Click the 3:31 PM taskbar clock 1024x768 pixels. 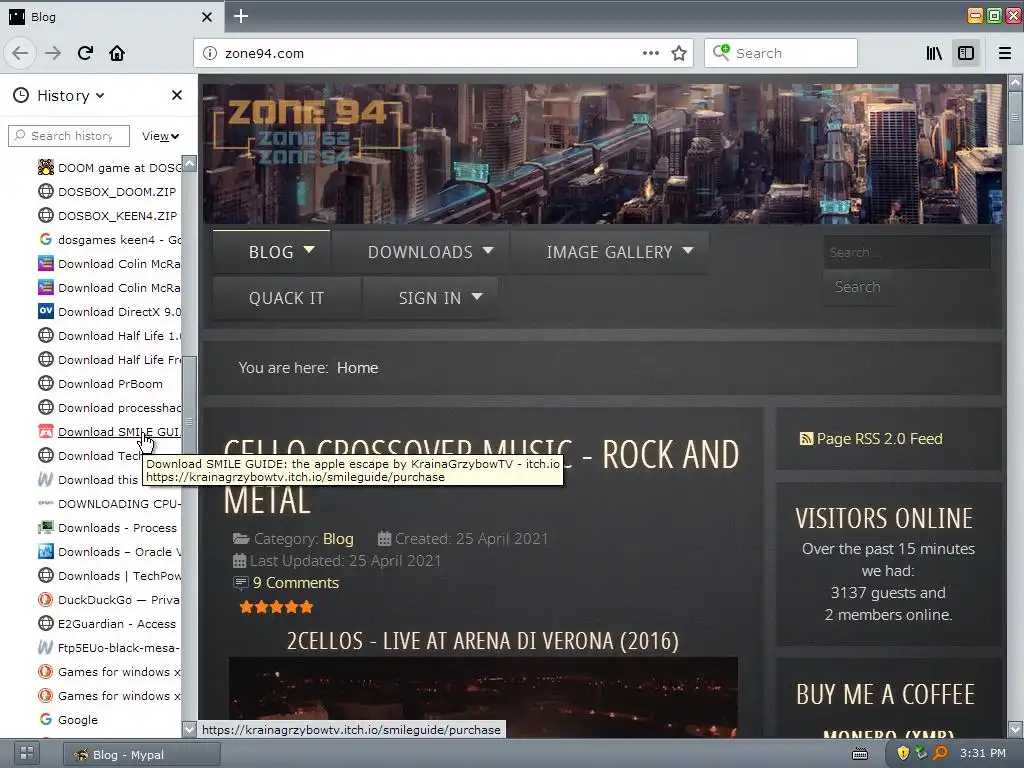tap(983, 753)
